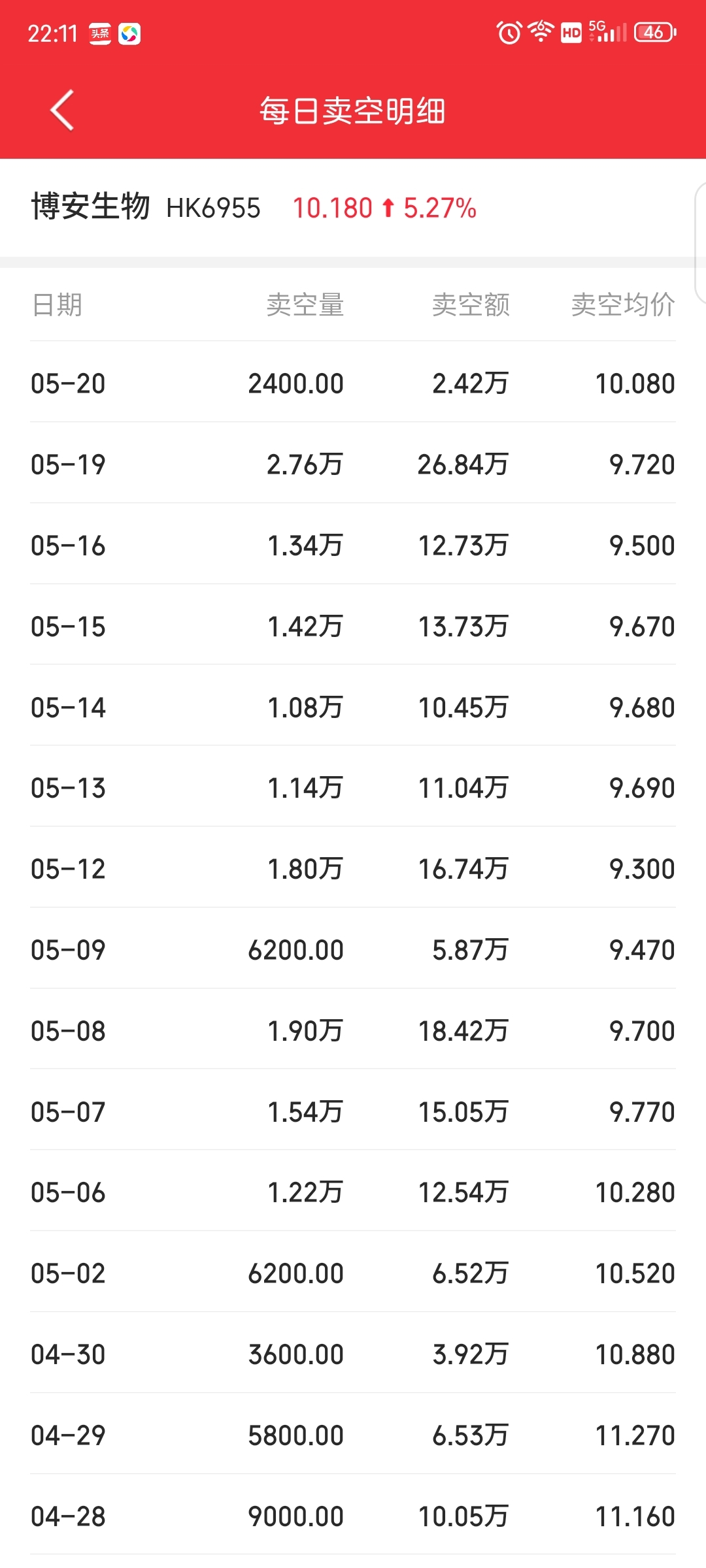This screenshot has width=706, height=1568.
Task: Sort by 卖空量 column header
Action: coord(305,304)
